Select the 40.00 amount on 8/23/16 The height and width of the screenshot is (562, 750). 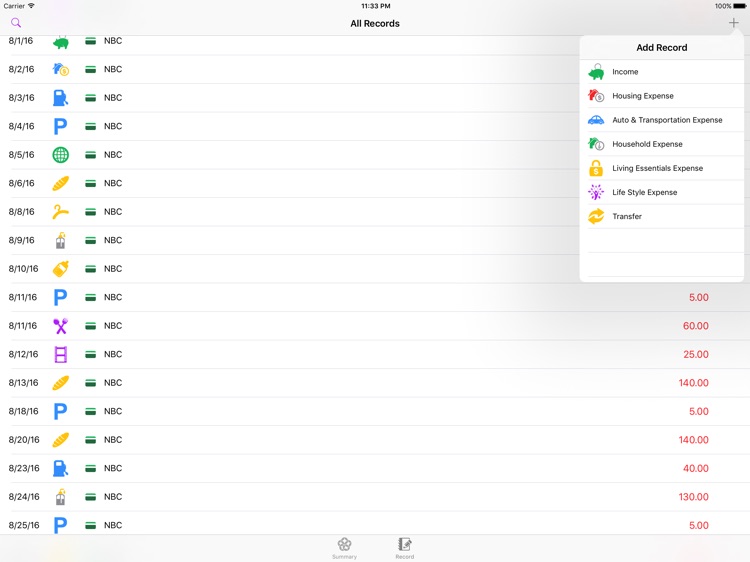pyautogui.click(x=695, y=468)
